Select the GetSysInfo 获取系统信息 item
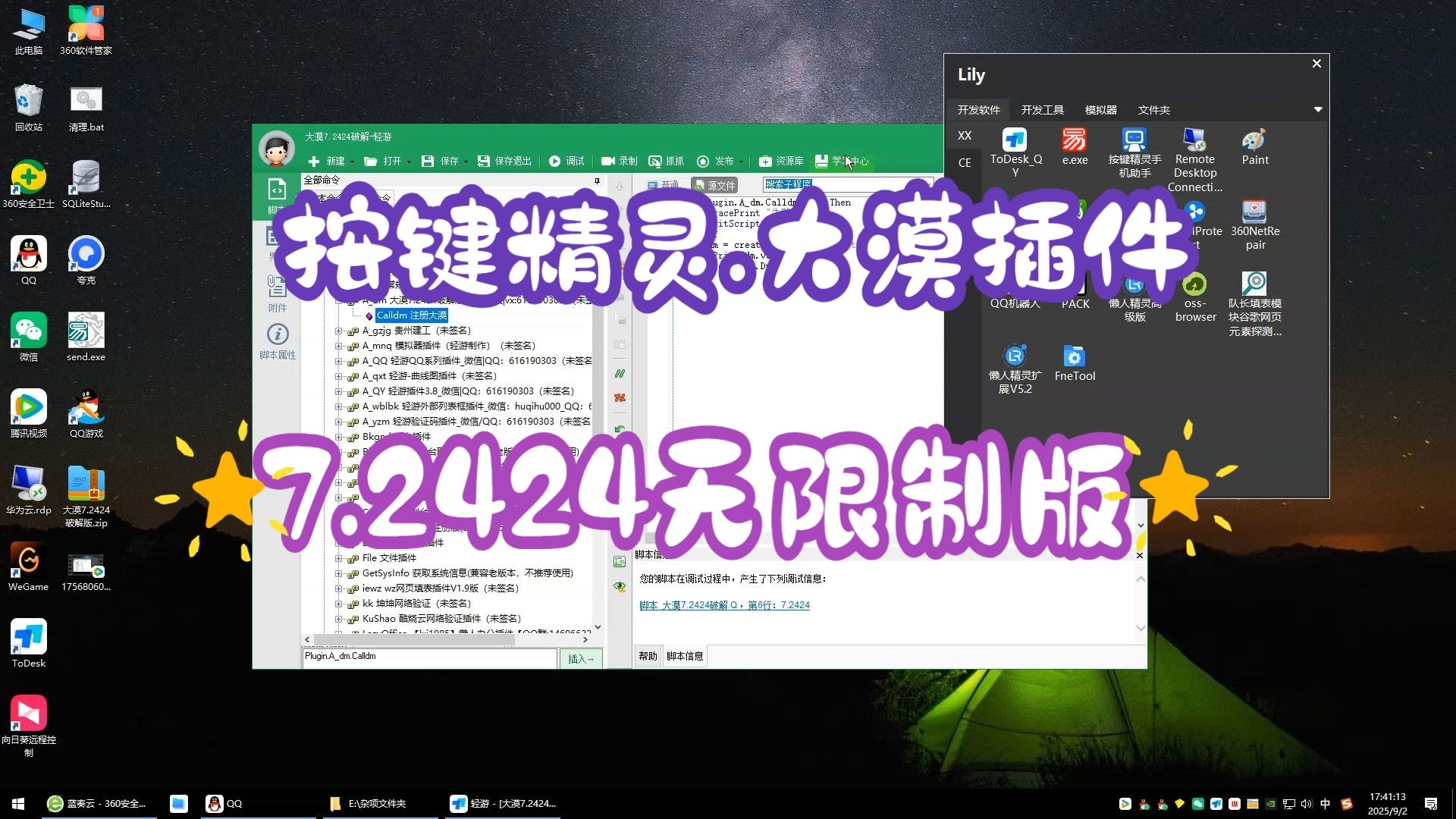This screenshot has height=819, width=1456. click(467, 573)
